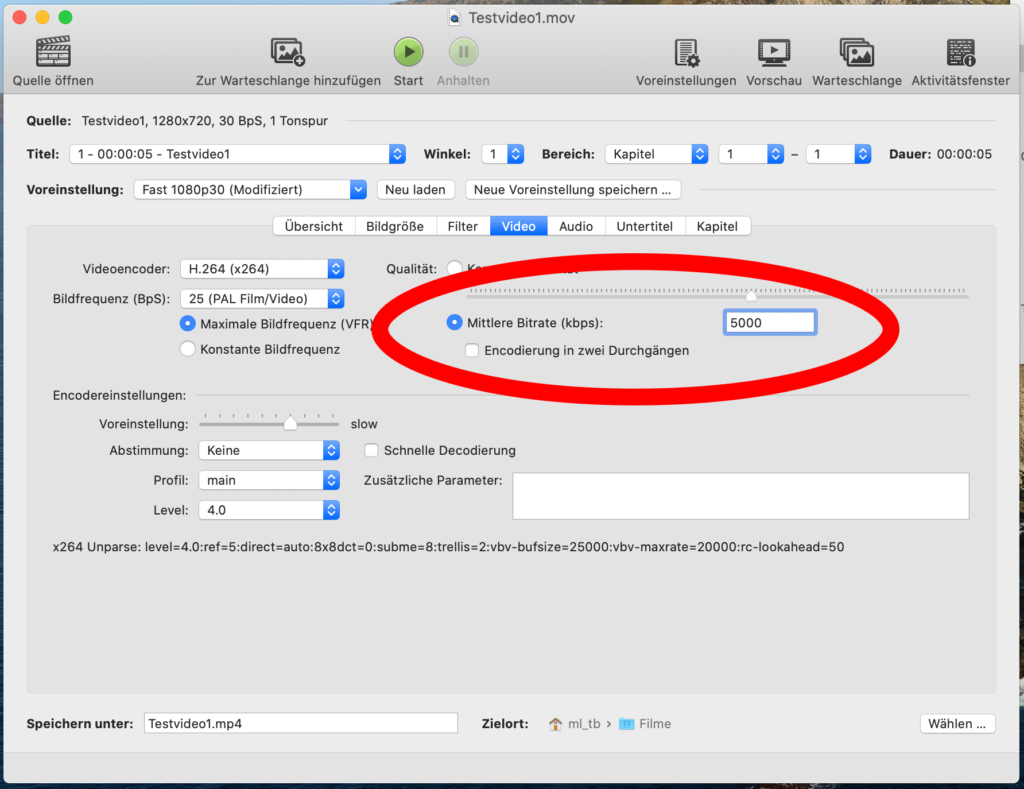Click the encoder Voreinstellung speed slider
Screen dimensions: 1024x789
pos(270,424)
